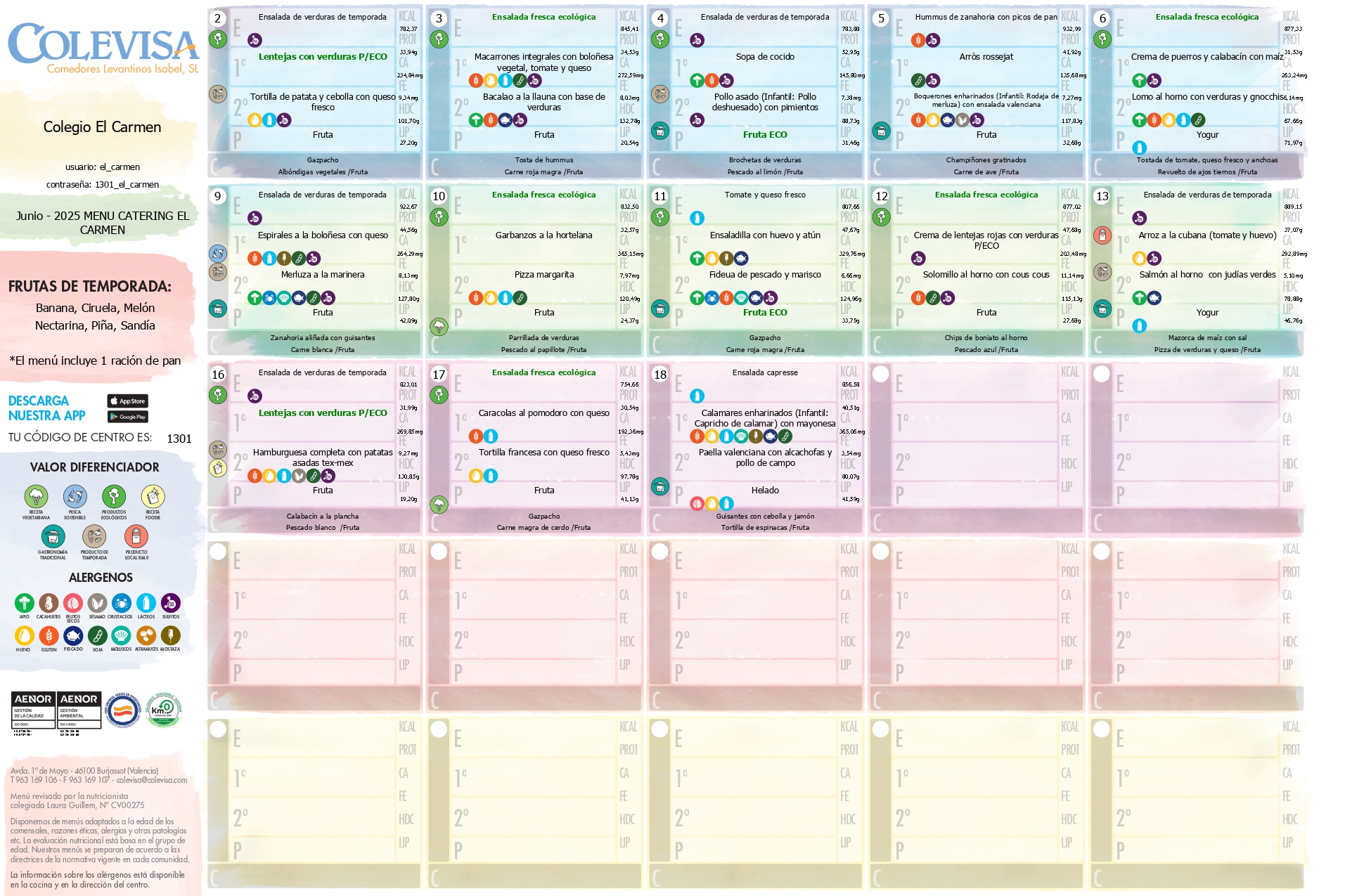Image resolution: width=1371 pixels, height=896 pixels.
Task: Click the Sésamo allergen icon in legend
Action: pos(97,603)
